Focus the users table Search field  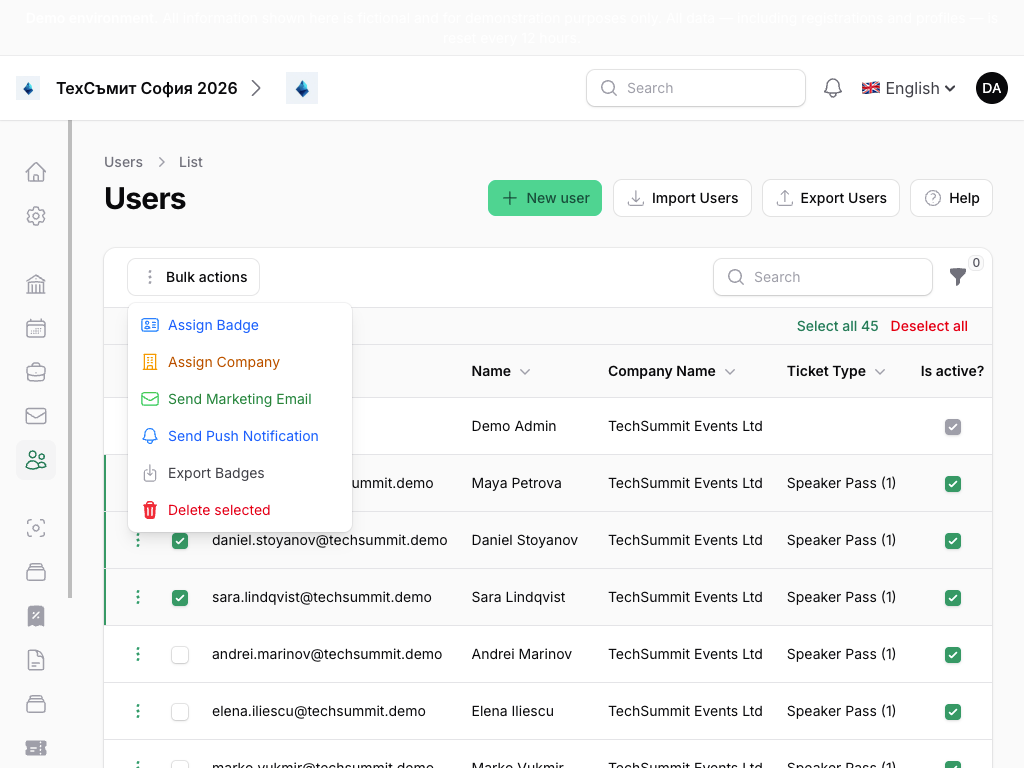pos(823,277)
